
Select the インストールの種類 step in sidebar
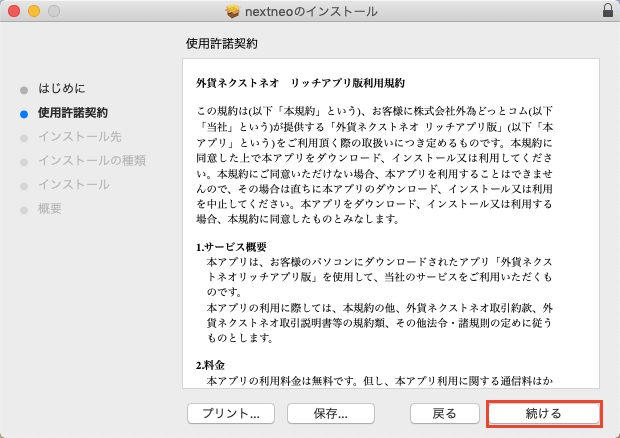pyautogui.click(x=91, y=160)
